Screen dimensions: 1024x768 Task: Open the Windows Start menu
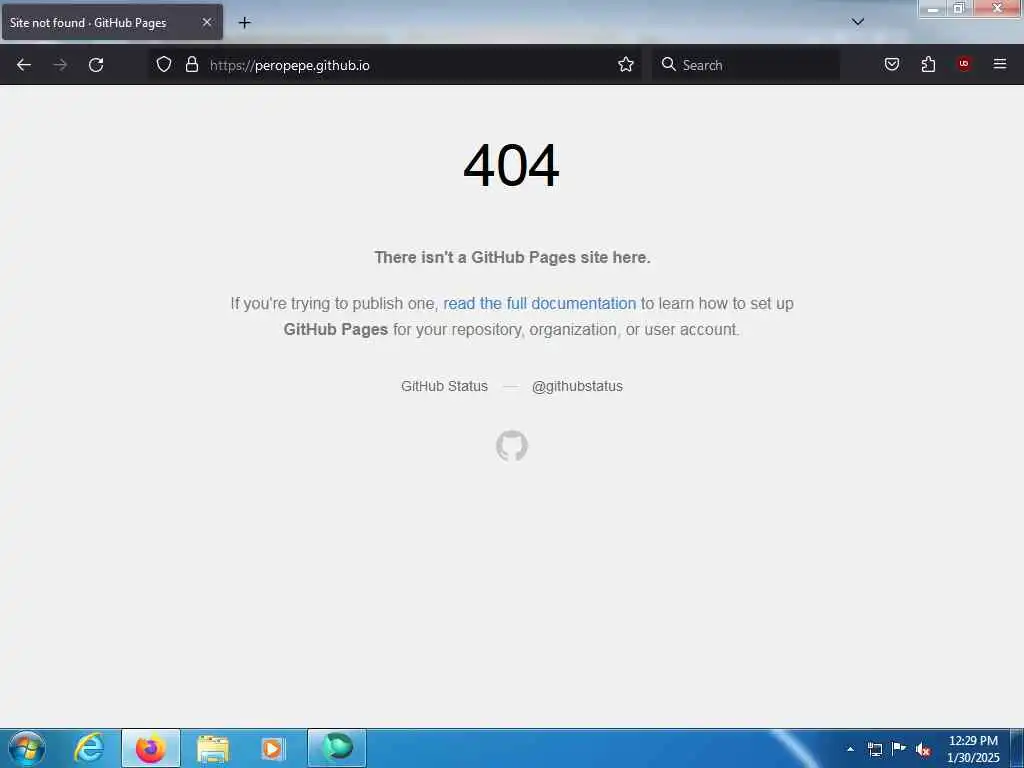click(27, 748)
